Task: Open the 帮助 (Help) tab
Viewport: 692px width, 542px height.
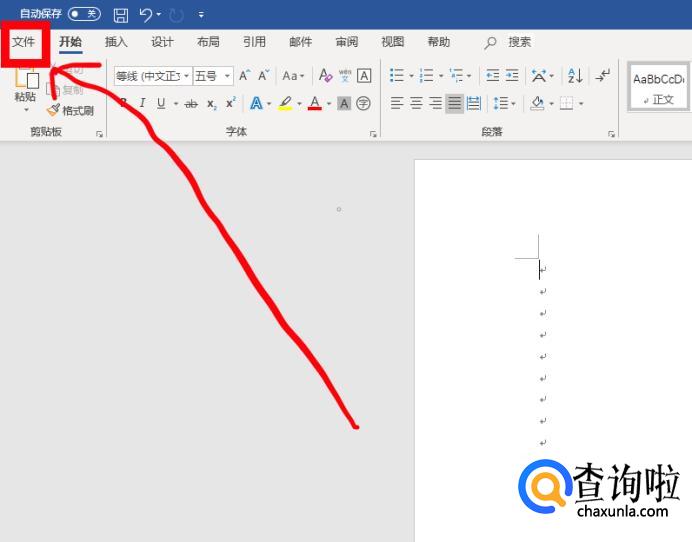Action: click(x=439, y=42)
